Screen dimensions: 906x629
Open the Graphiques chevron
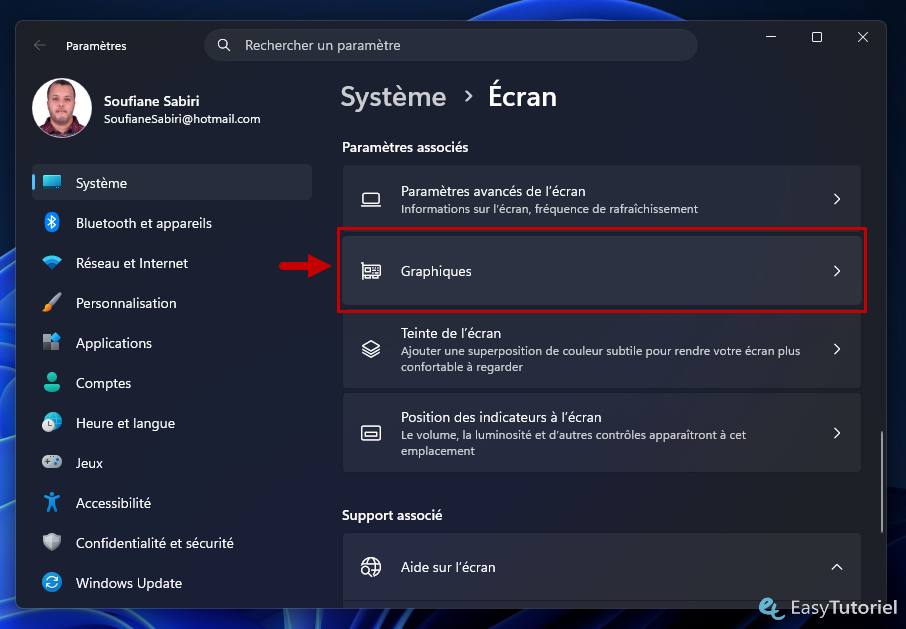[837, 271]
